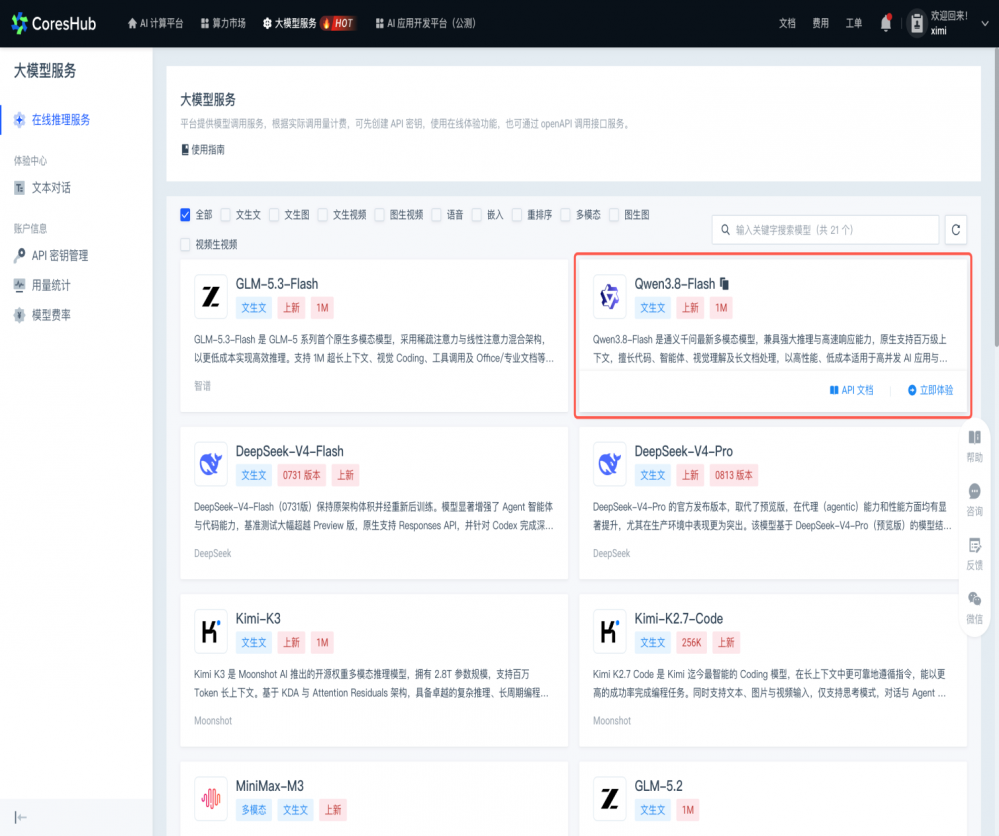Image resolution: width=999 pixels, height=836 pixels.
Task: Open the 使用指南 link
Action: coord(203,150)
